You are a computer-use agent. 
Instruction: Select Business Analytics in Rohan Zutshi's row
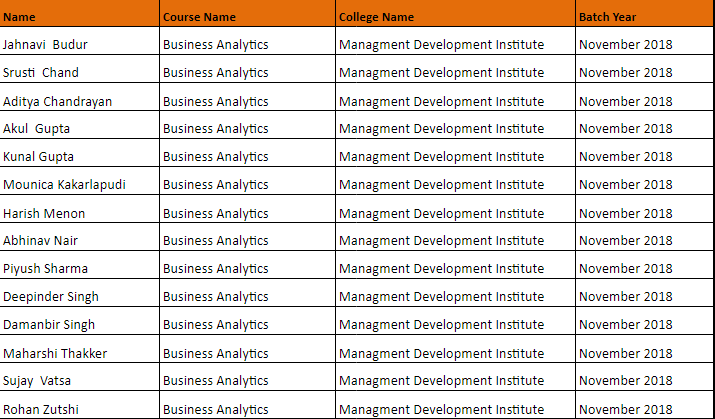(x=215, y=409)
